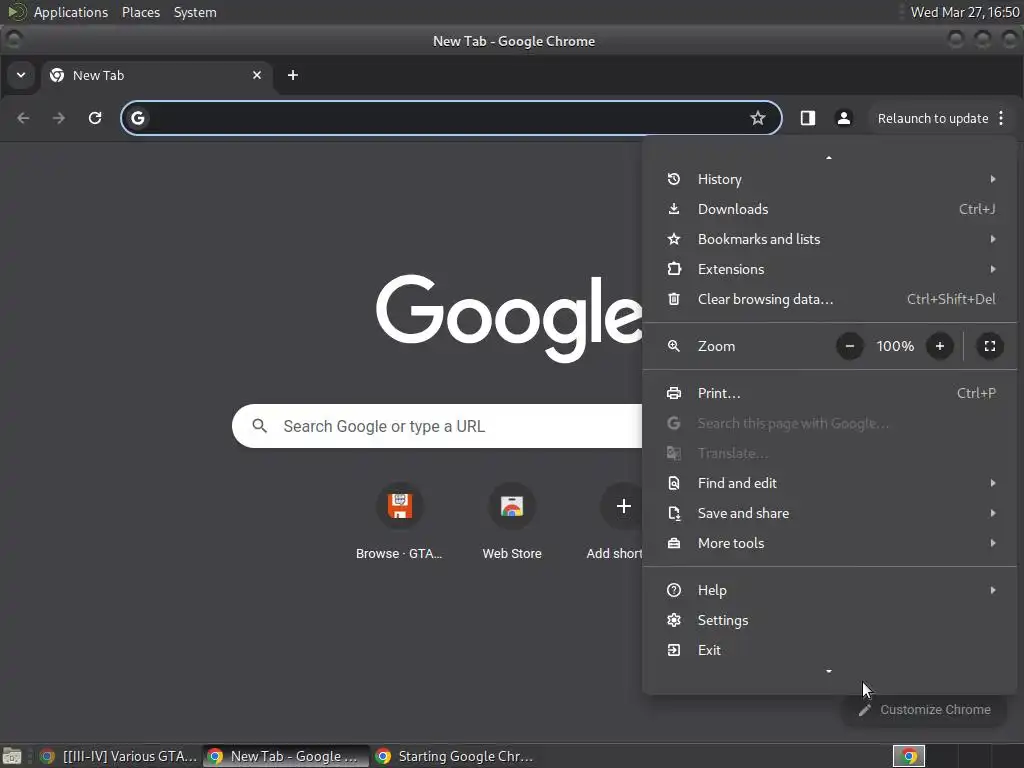Open Downloads from Chrome menu
1024x768 pixels.
(x=829, y=209)
